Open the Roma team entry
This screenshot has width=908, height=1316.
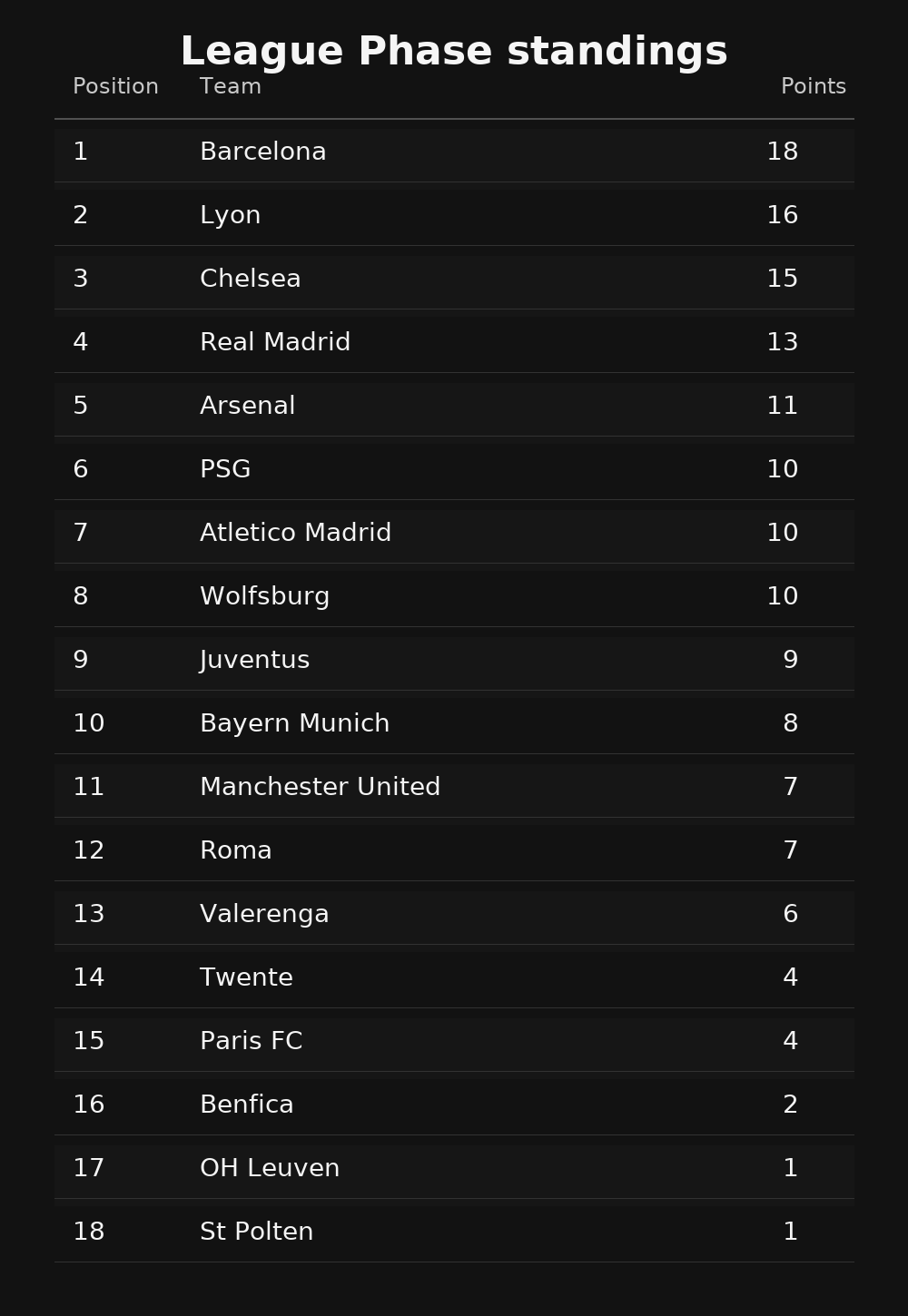(x=235, y=850)
